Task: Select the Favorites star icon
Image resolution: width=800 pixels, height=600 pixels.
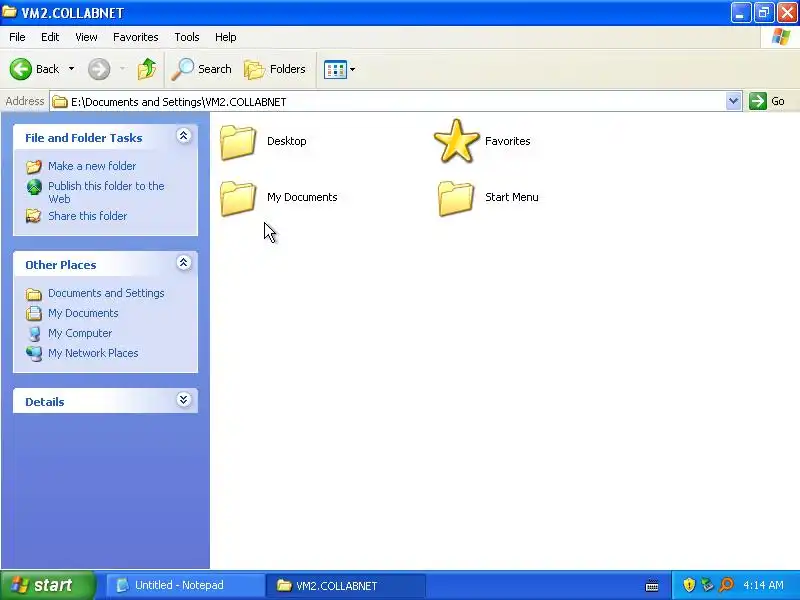Action: (456, 141)
